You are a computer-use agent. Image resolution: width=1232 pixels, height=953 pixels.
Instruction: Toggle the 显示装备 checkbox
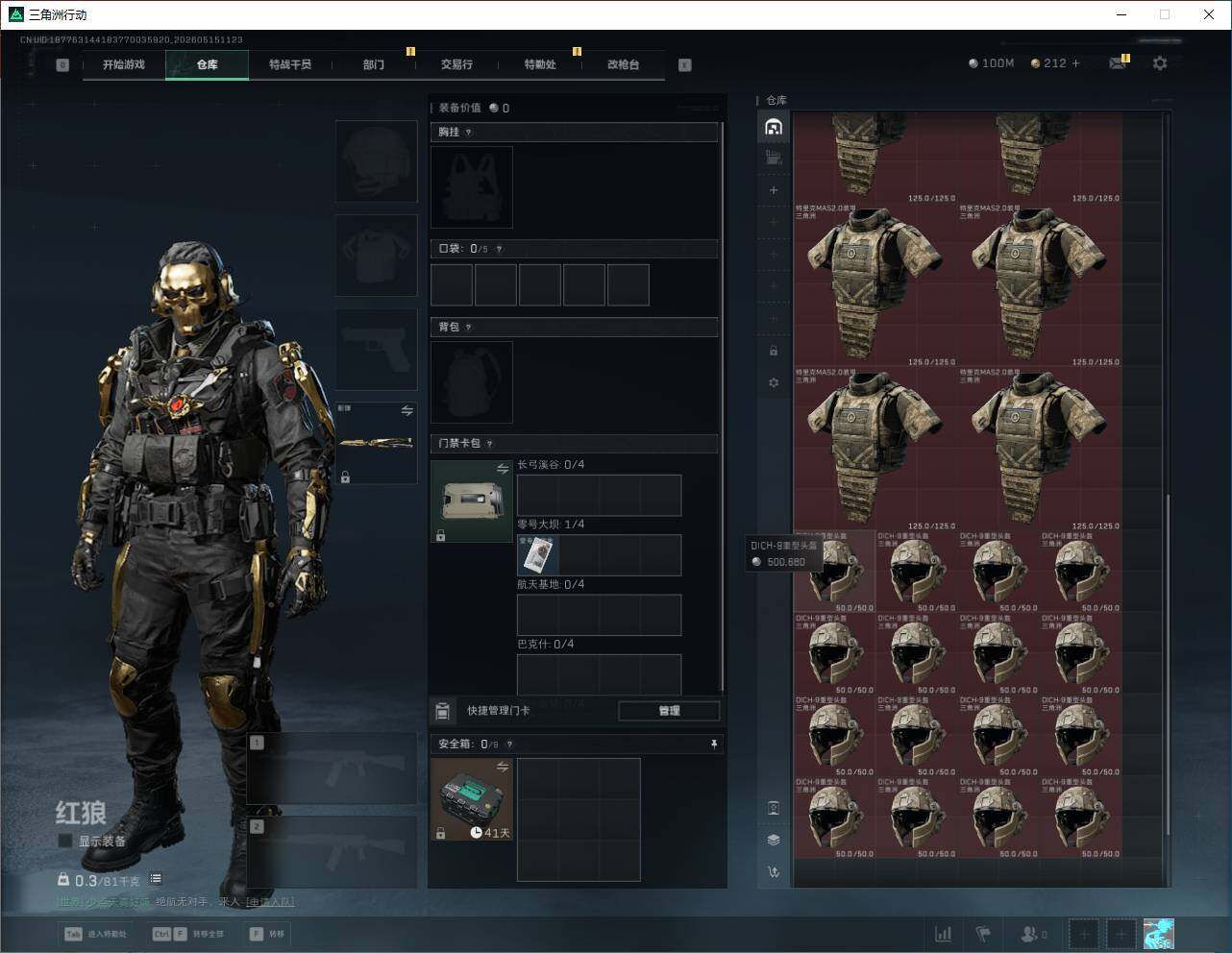coord(65,841)
